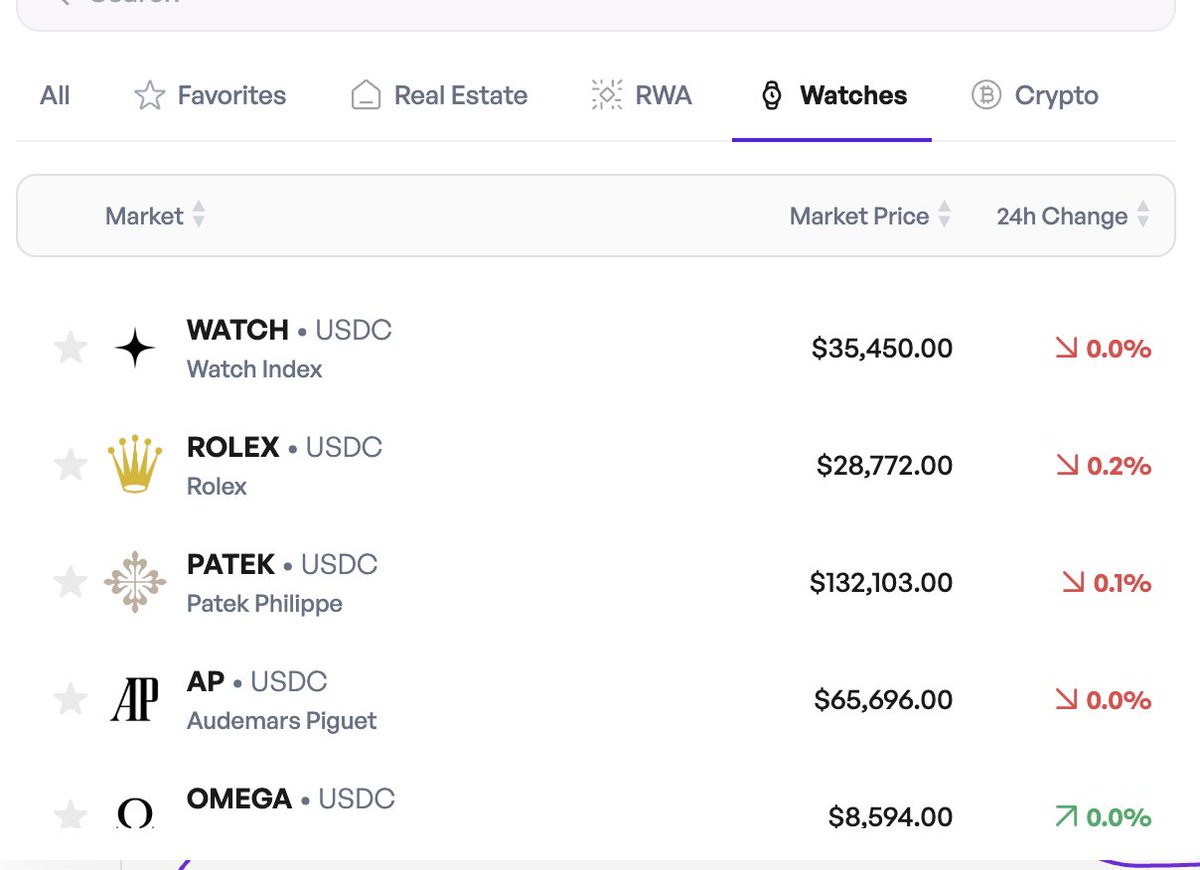Click the $65,696.00 price value
The width and height of the screenshot is (1200, 870).
coord(883,700)
